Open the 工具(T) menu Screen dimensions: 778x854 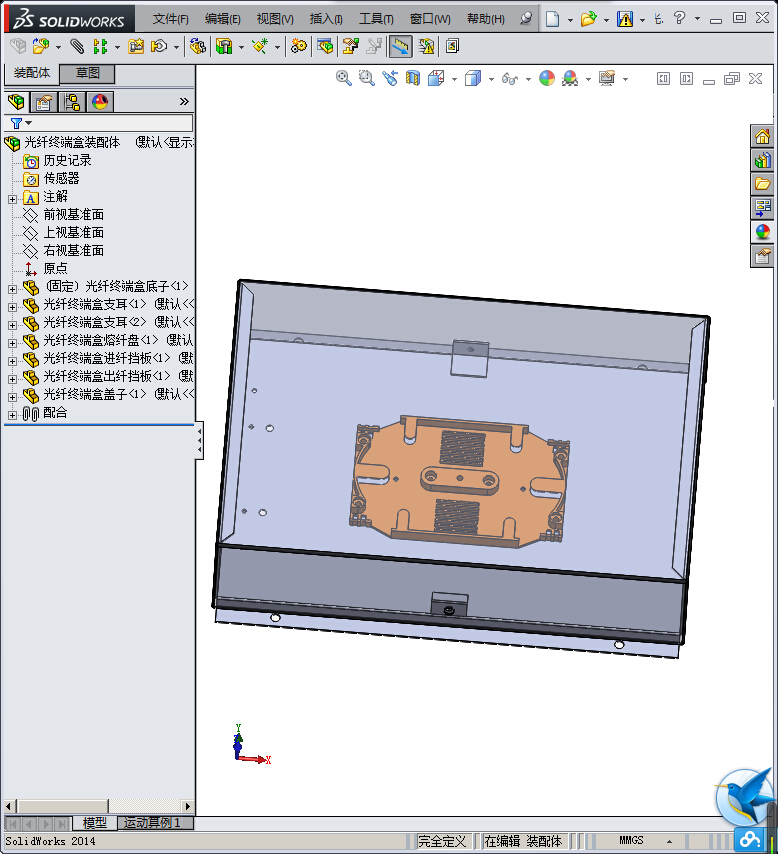(376, 19)
